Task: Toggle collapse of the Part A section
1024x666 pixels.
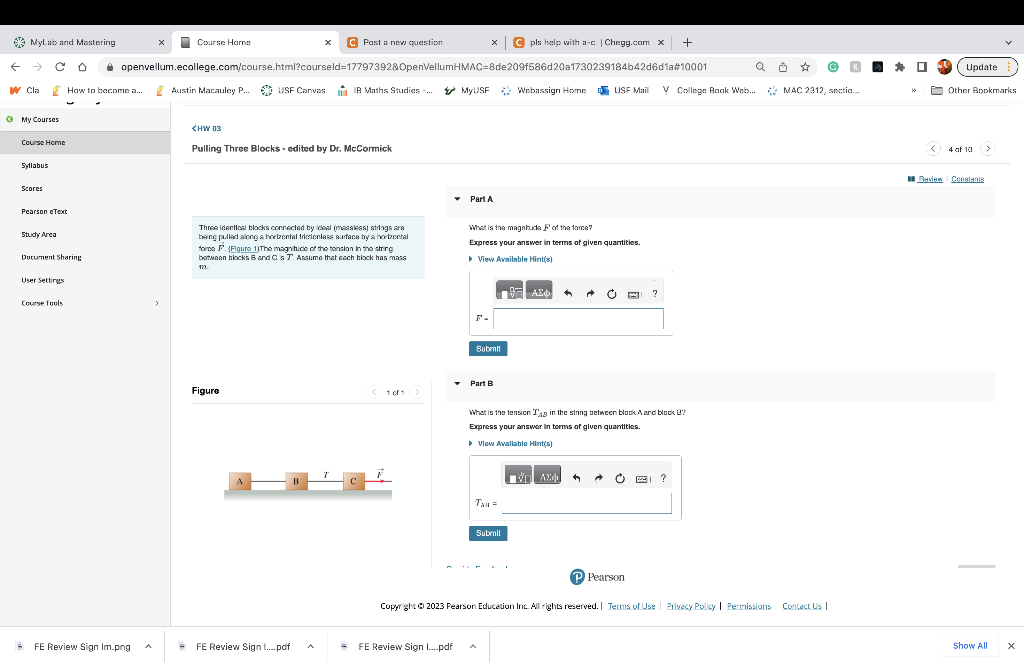Action: point(455,199)
